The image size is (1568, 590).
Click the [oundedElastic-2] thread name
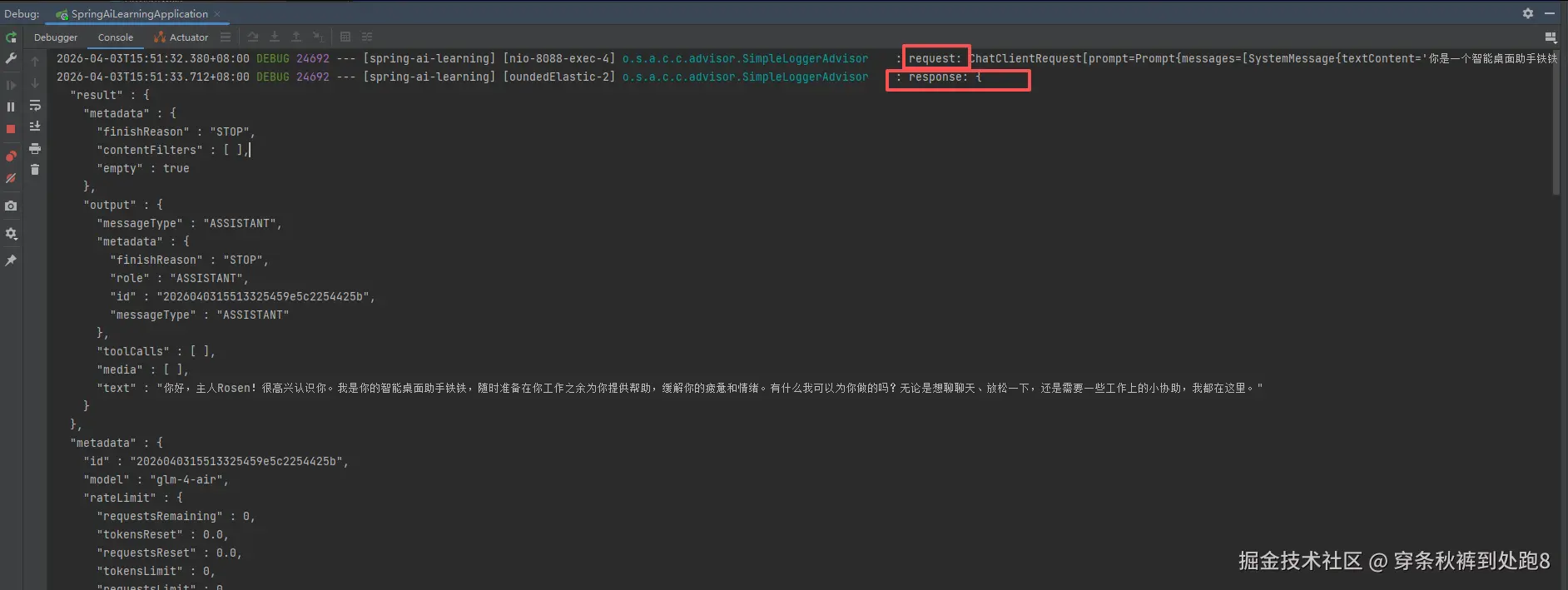coord(559,77)
